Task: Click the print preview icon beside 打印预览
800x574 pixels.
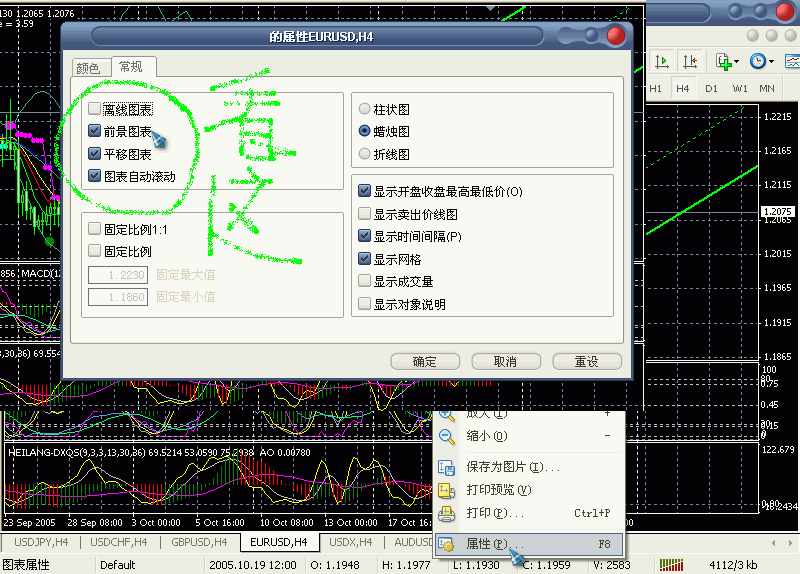Action: 447,490
